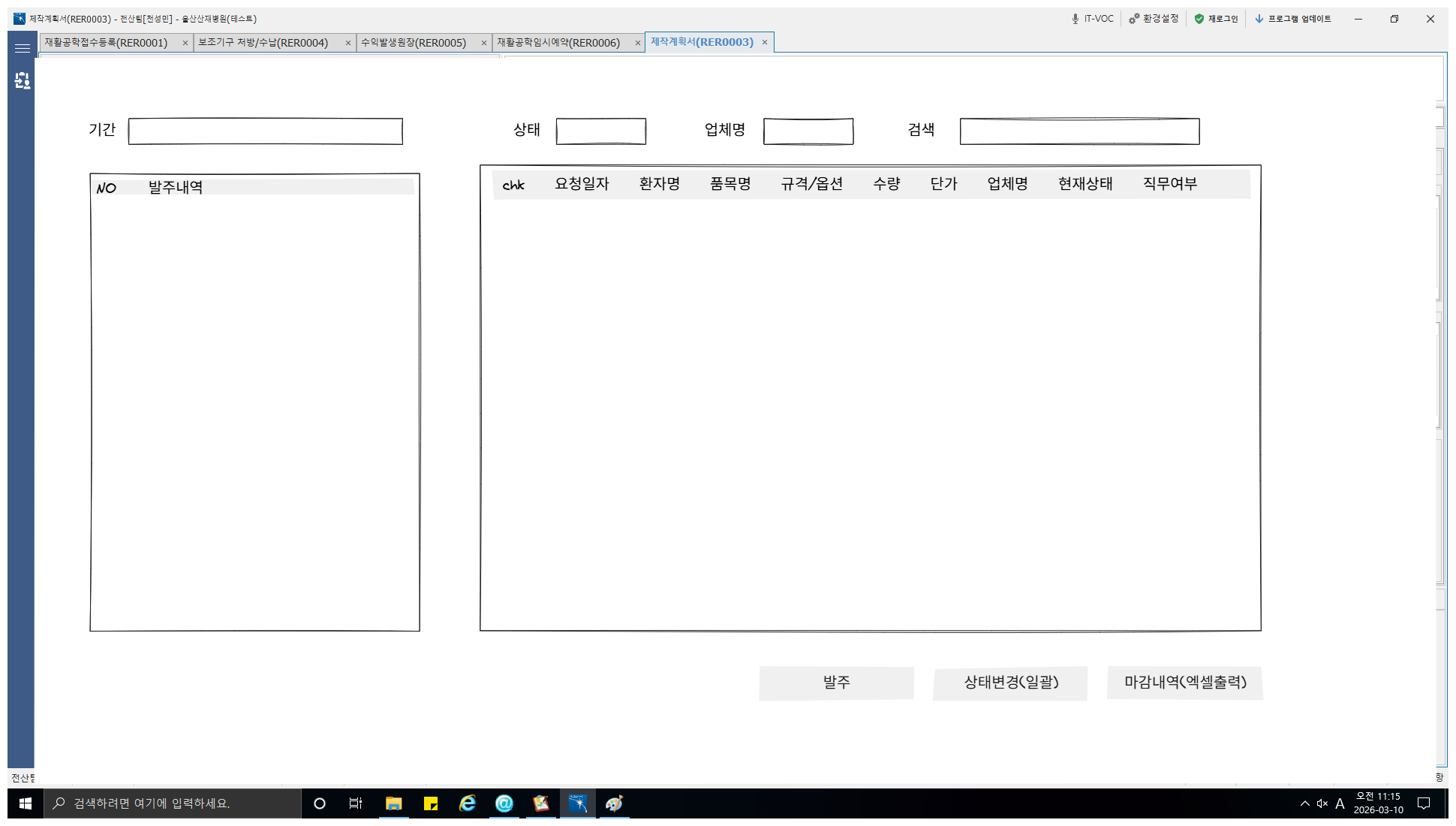The image size is (1456, 826).
Task: Click the 수량 column header
Action: (x=886, y=184)
